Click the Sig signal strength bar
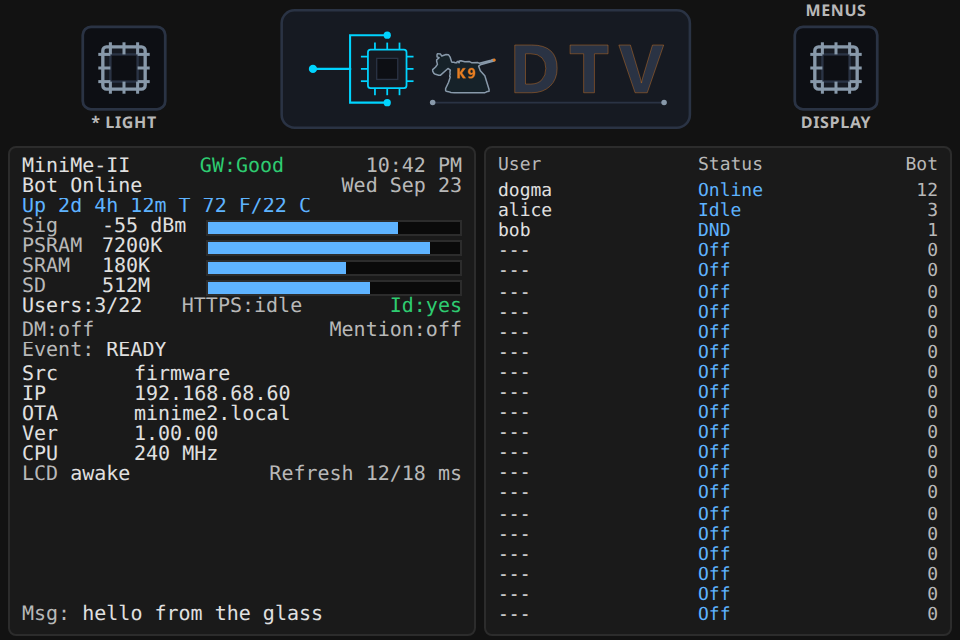 334,228
